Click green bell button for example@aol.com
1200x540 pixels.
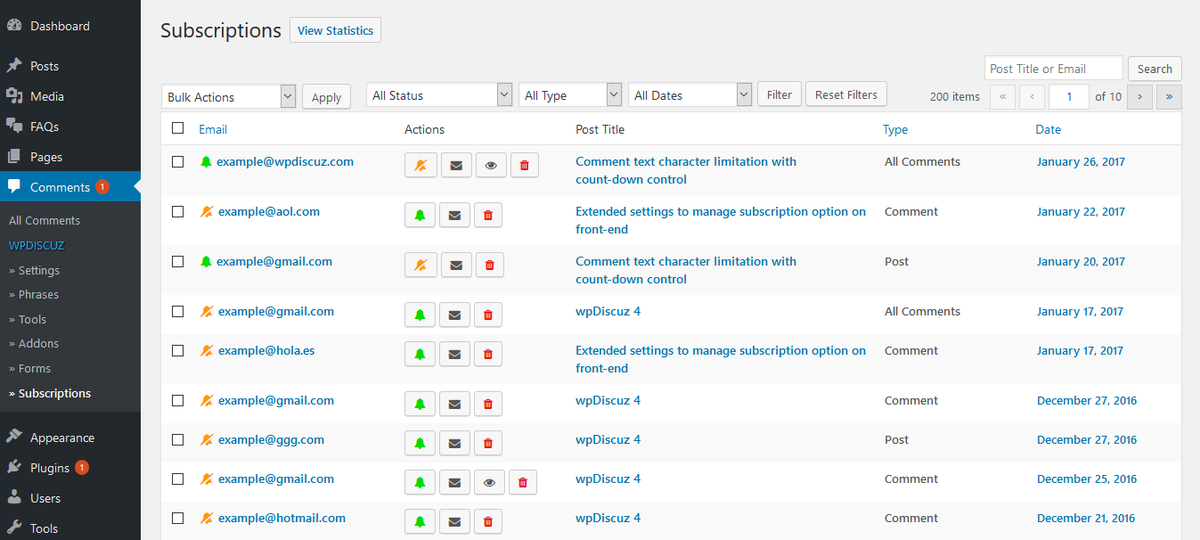coord(420,215)
